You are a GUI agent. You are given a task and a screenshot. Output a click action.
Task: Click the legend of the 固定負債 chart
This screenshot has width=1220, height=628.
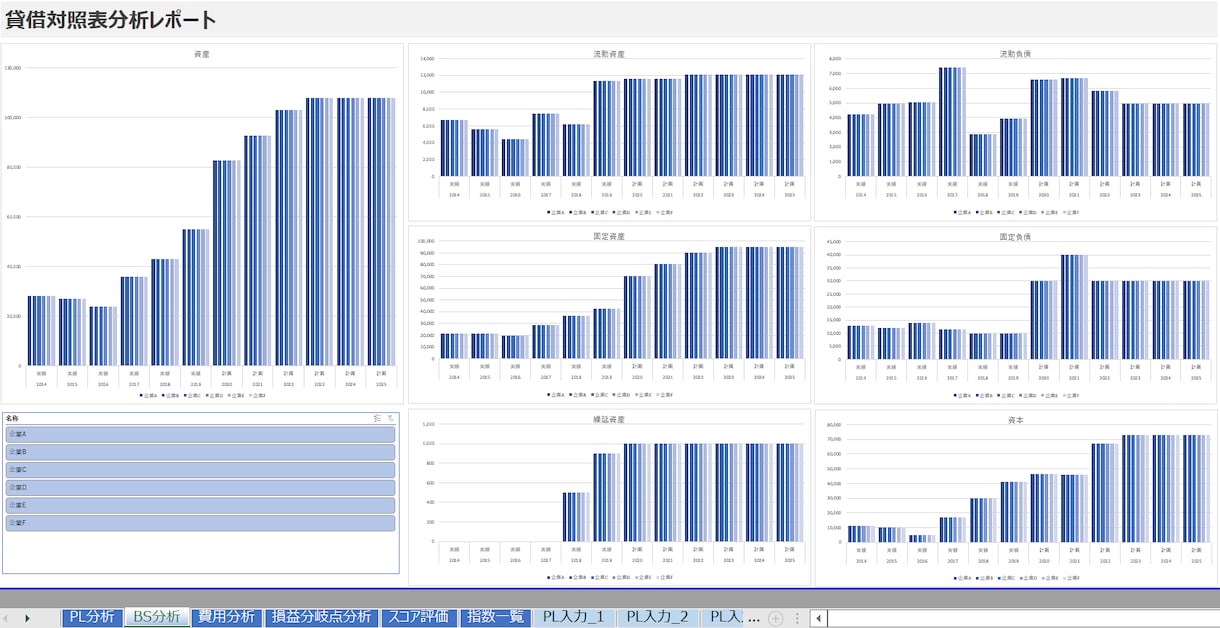coord(1015,394)
